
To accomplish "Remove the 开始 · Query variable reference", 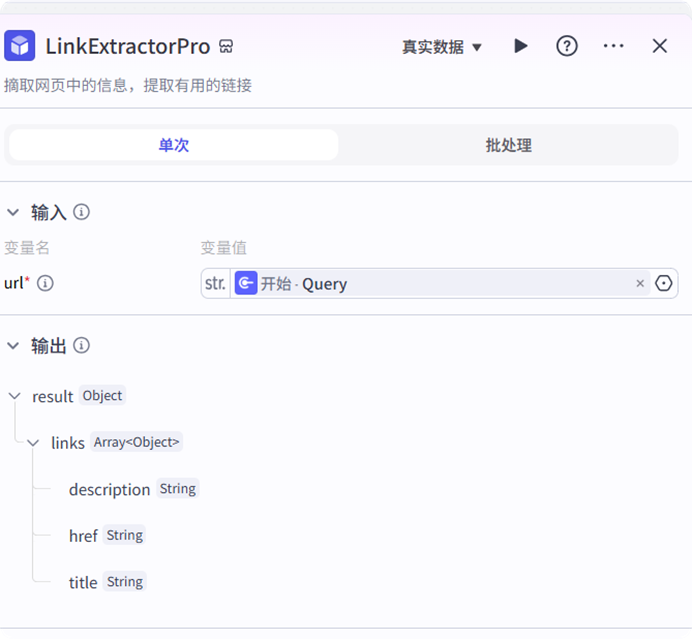I will [x=640, y=283].
